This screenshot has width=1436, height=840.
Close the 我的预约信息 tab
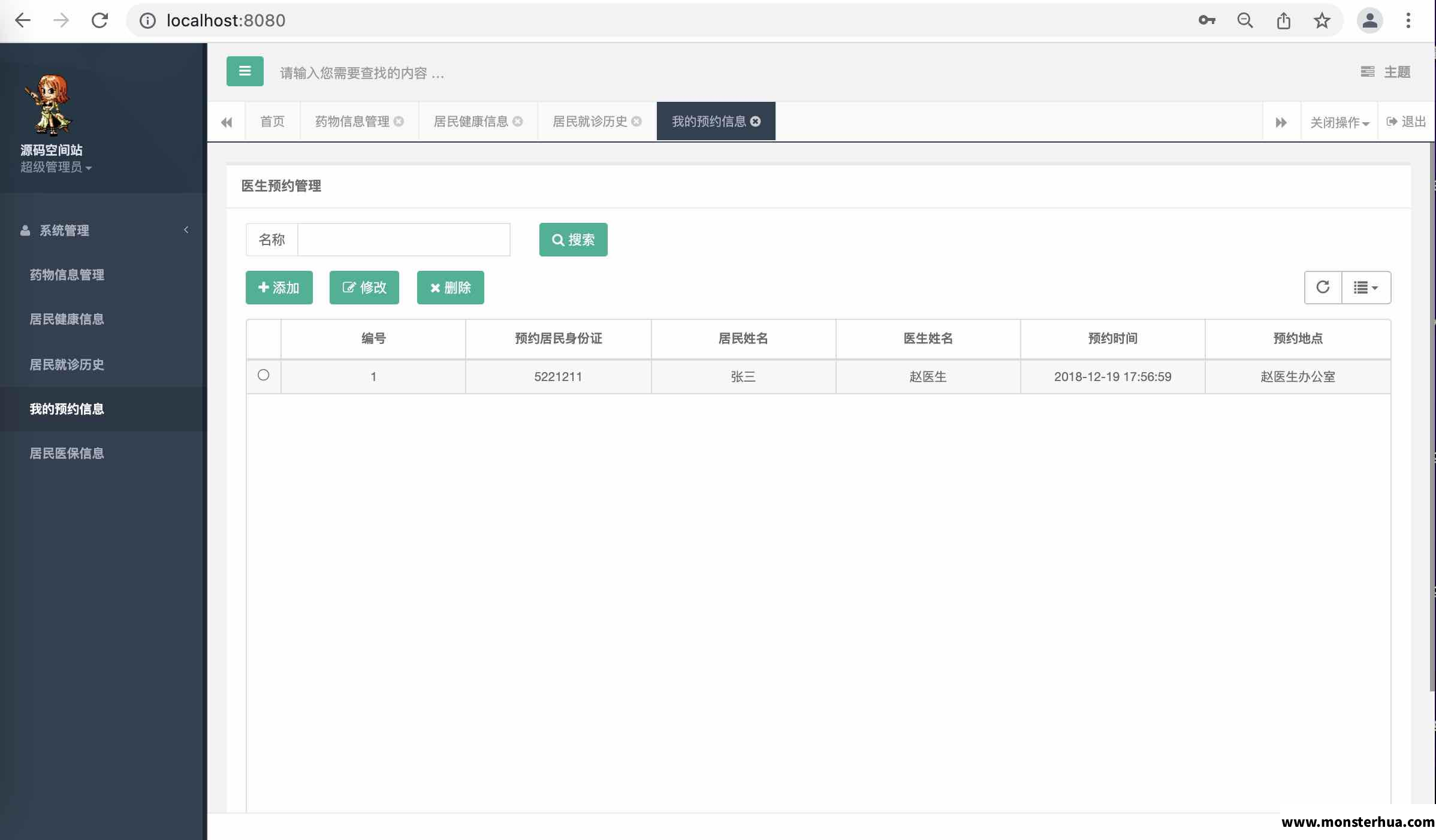coord(756,122)
